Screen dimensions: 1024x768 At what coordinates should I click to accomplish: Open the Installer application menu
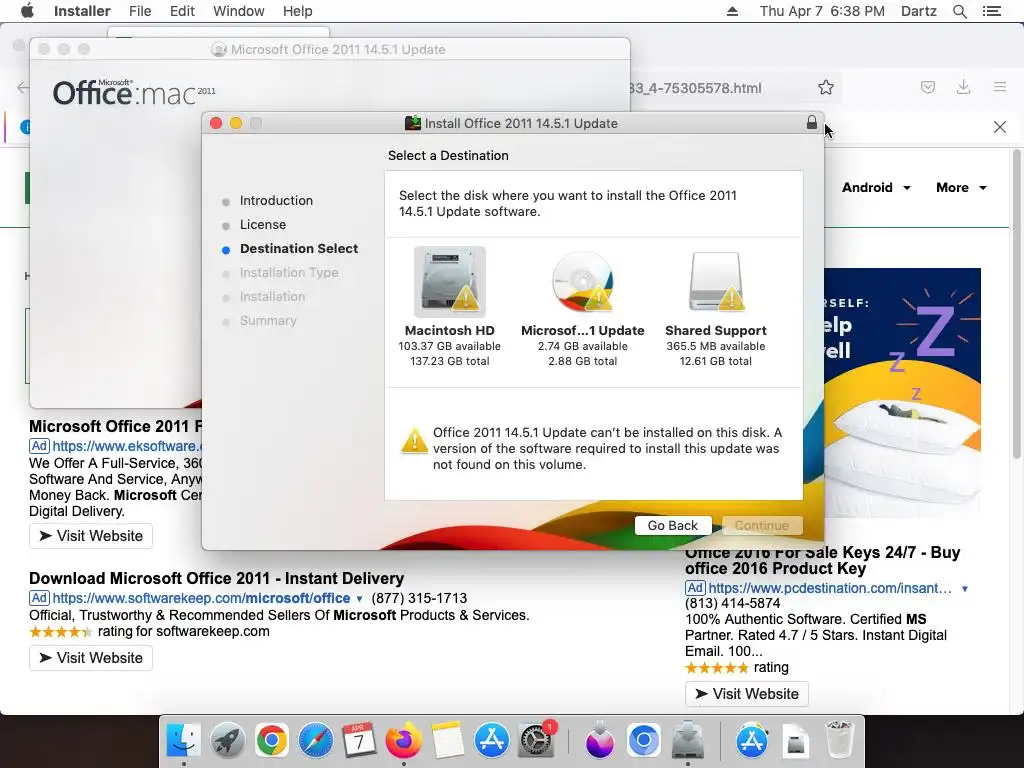point(82,11)
